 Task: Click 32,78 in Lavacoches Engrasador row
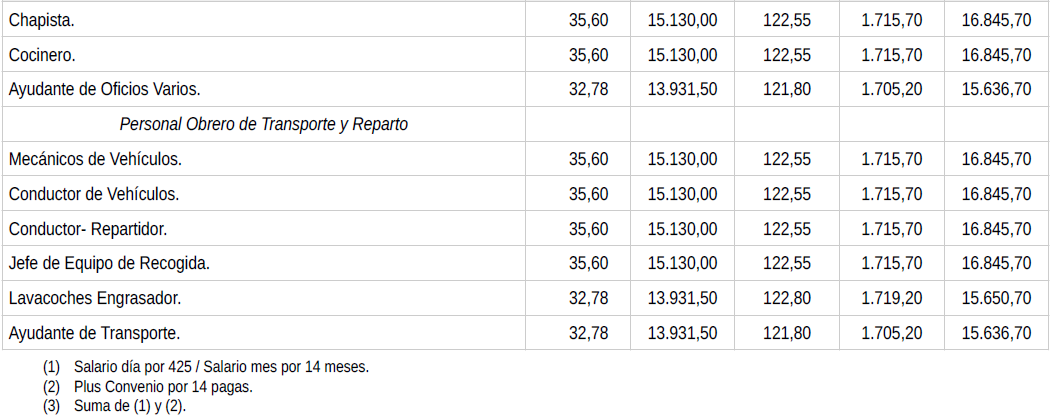point(588,298)
